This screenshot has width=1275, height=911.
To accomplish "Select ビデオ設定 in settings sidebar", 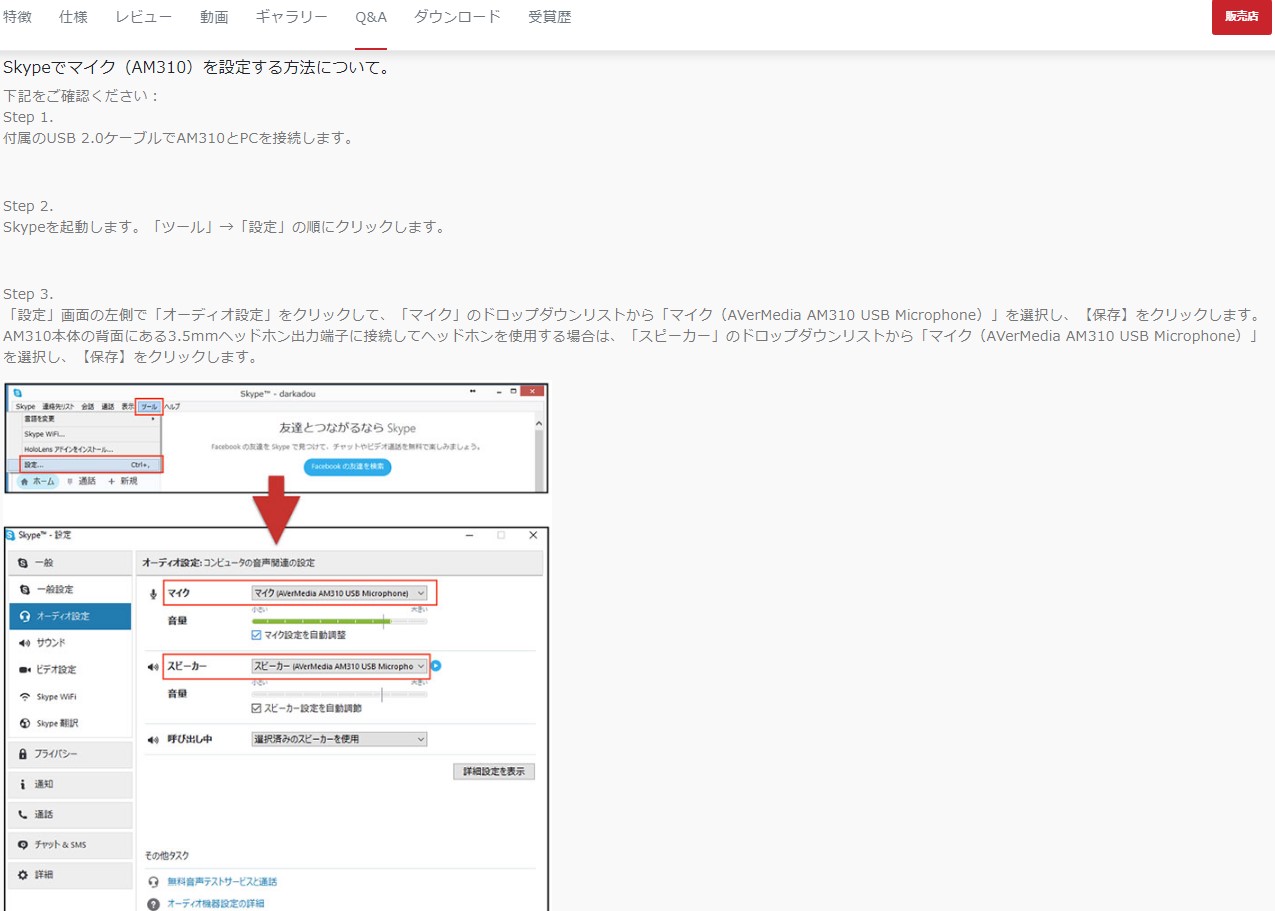I will click(70, 670).
